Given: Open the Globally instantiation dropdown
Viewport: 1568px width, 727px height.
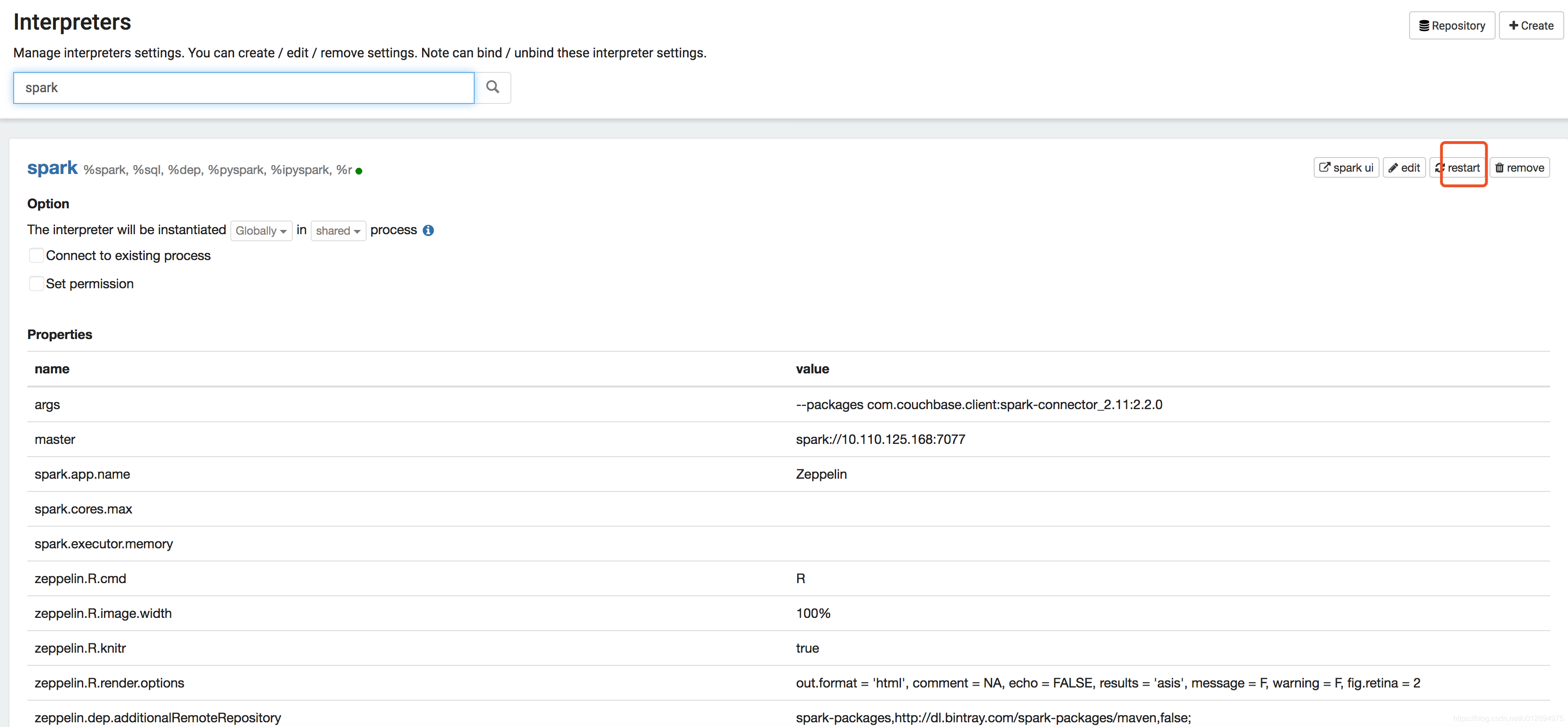Looking at the screenshot, I should pyautogui.click(x=260, y=231).
